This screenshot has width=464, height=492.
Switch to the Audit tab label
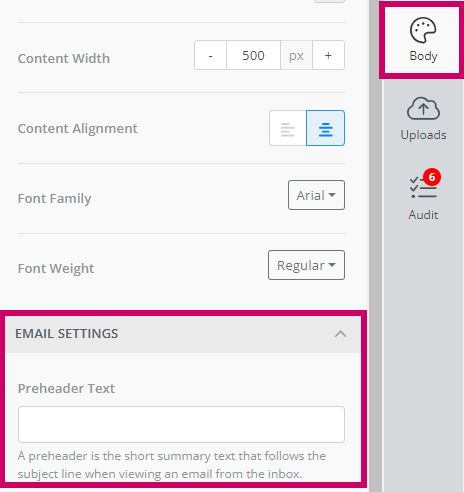point(423,215)
